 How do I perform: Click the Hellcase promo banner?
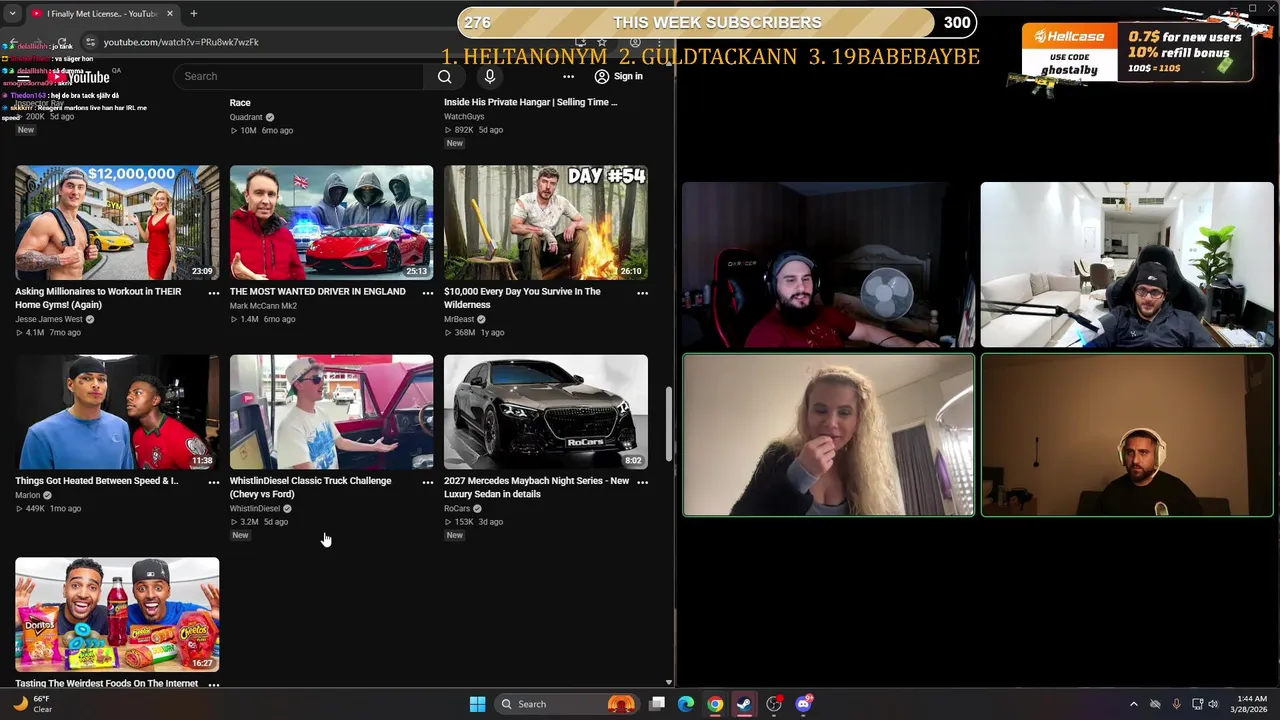[x=1137, y=52]
